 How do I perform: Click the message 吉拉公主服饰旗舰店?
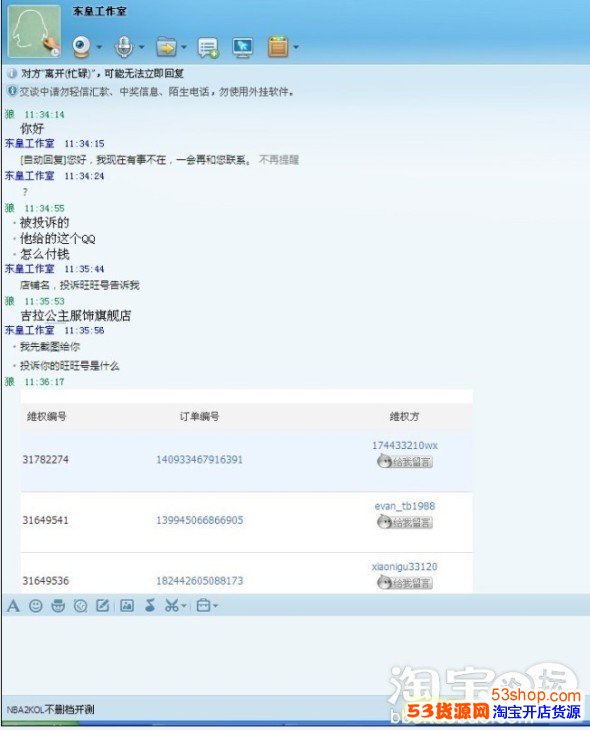[75, 316]
